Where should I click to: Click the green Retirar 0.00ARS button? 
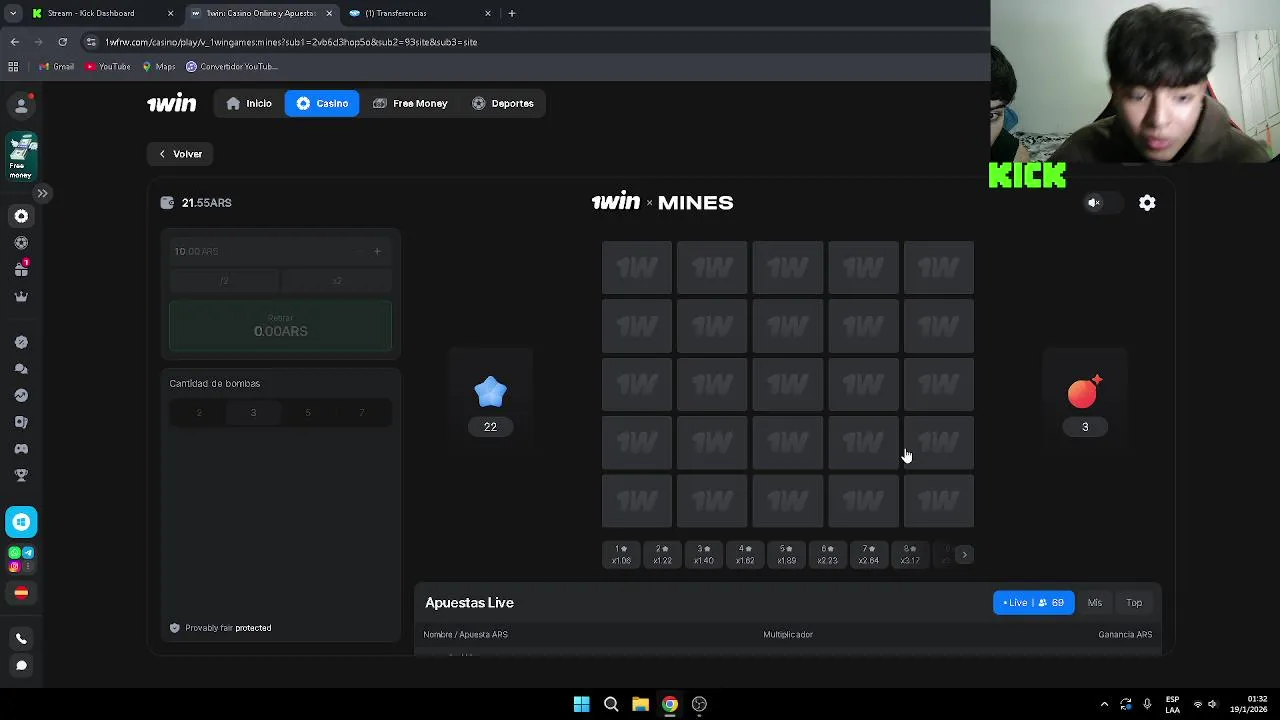(x=280, y=326)
